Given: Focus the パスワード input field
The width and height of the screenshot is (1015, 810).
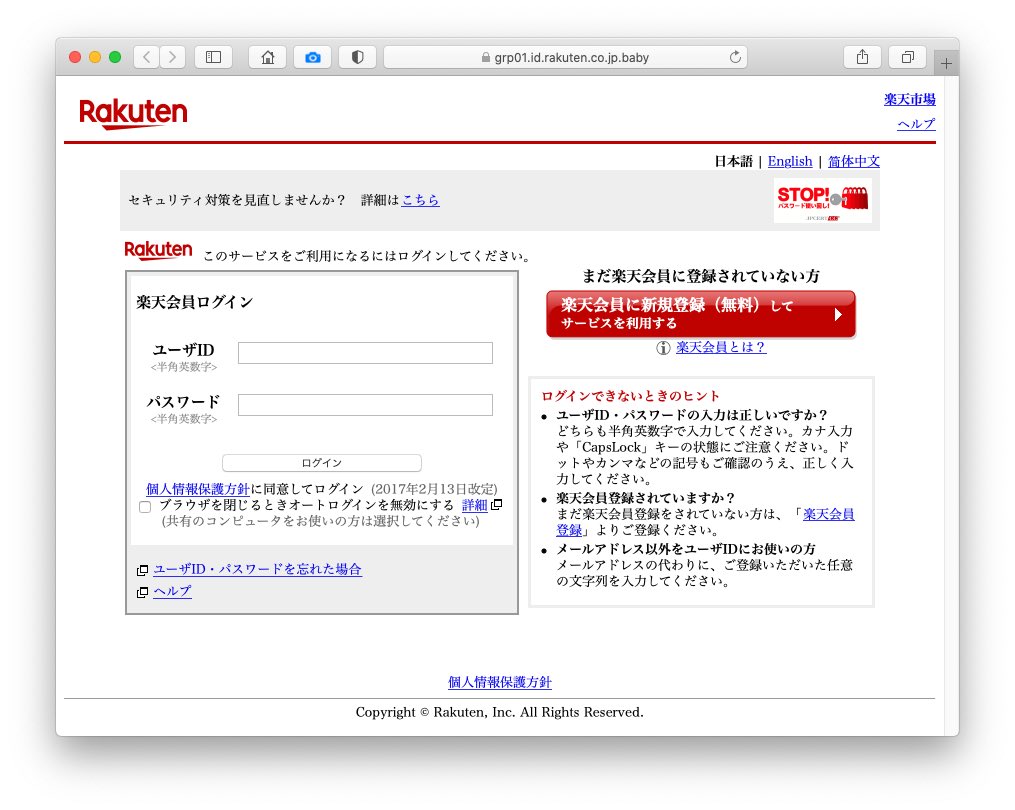Looking at the screenshot, I should click(x=365, y=405).
